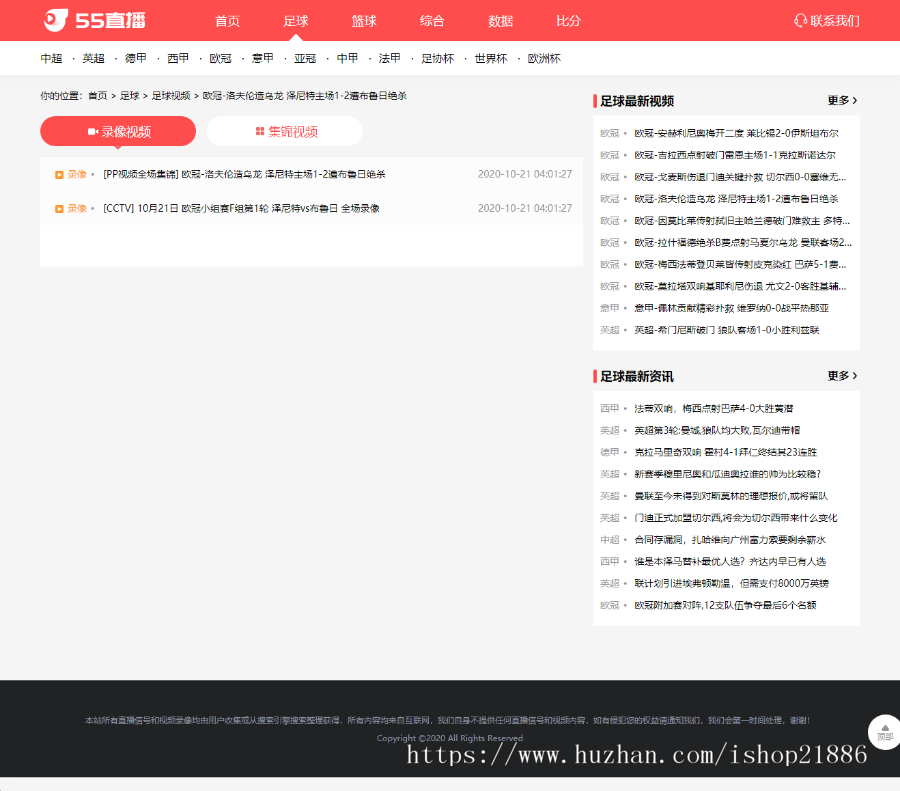The width and height of the screenshot is (900, 791).
Task: Open 合同存漏洞 news article
Action: (730, 539)
